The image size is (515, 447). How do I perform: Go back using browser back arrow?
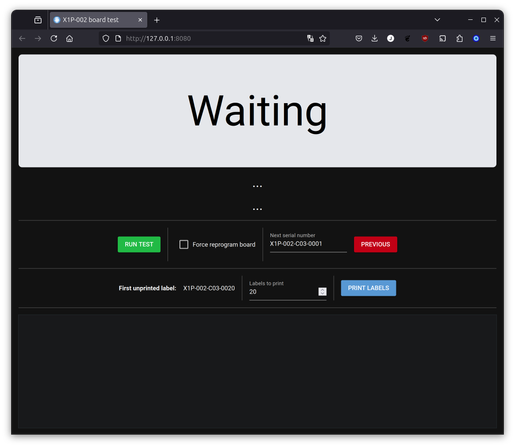[x=22, y=39]
